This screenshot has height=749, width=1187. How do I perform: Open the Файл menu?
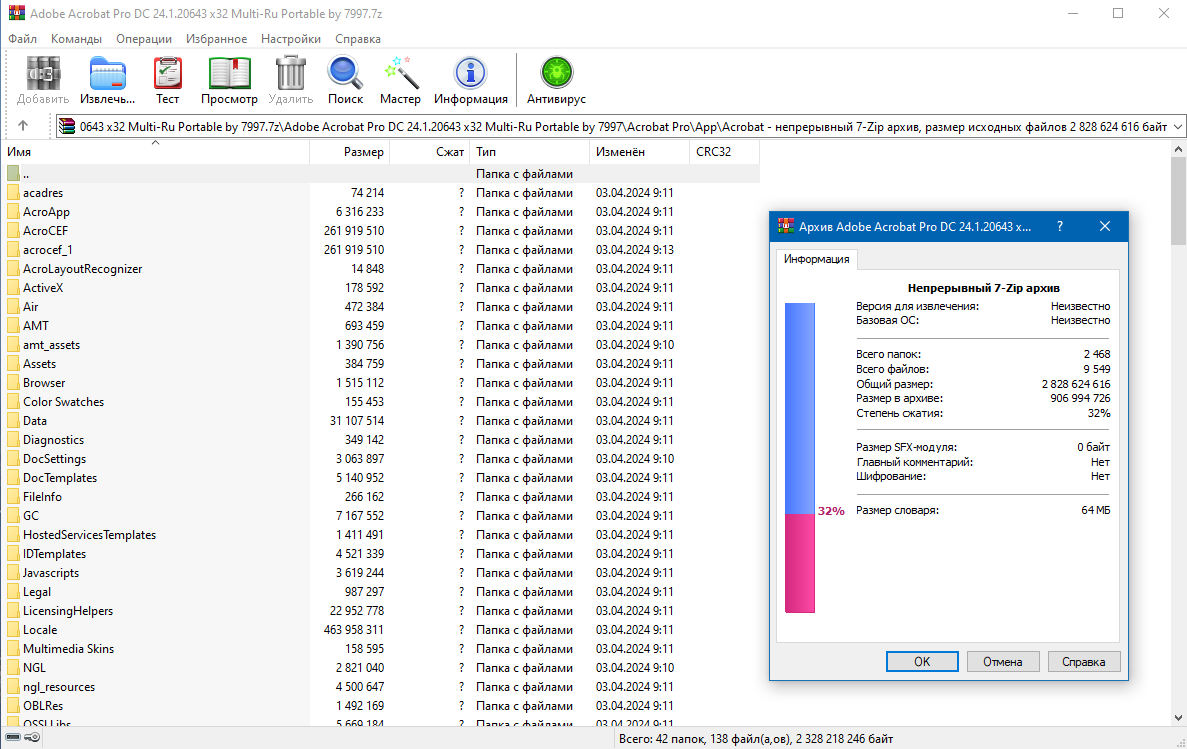point(22,39)
